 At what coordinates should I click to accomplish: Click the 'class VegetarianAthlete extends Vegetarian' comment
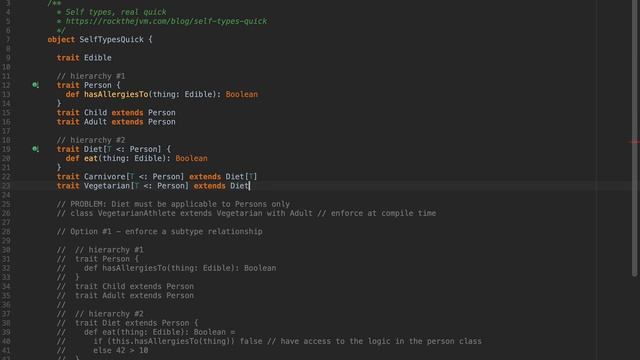click(x=247, y=213)
